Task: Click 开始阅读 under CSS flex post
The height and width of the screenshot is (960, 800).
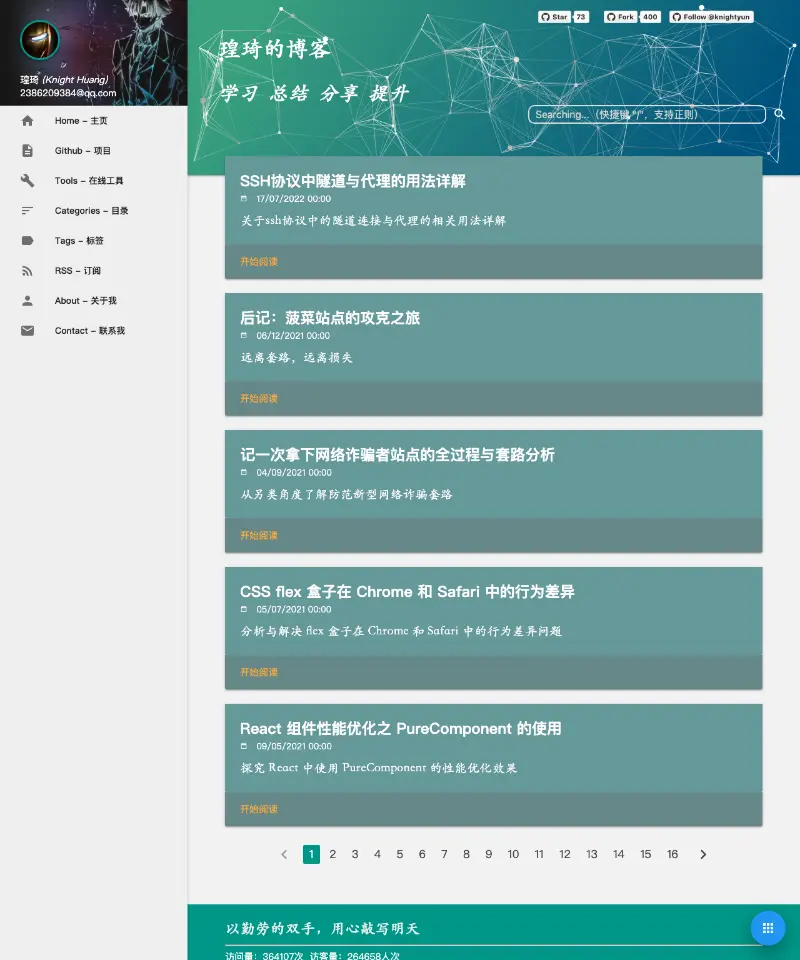Action: coord(259,672)
